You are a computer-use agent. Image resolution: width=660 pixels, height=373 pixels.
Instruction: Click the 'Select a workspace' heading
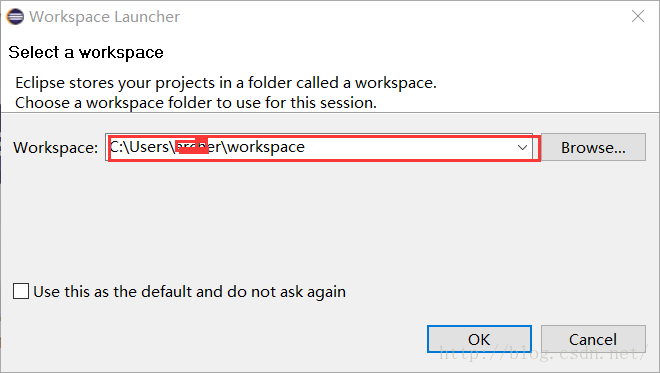coord(86,53)
